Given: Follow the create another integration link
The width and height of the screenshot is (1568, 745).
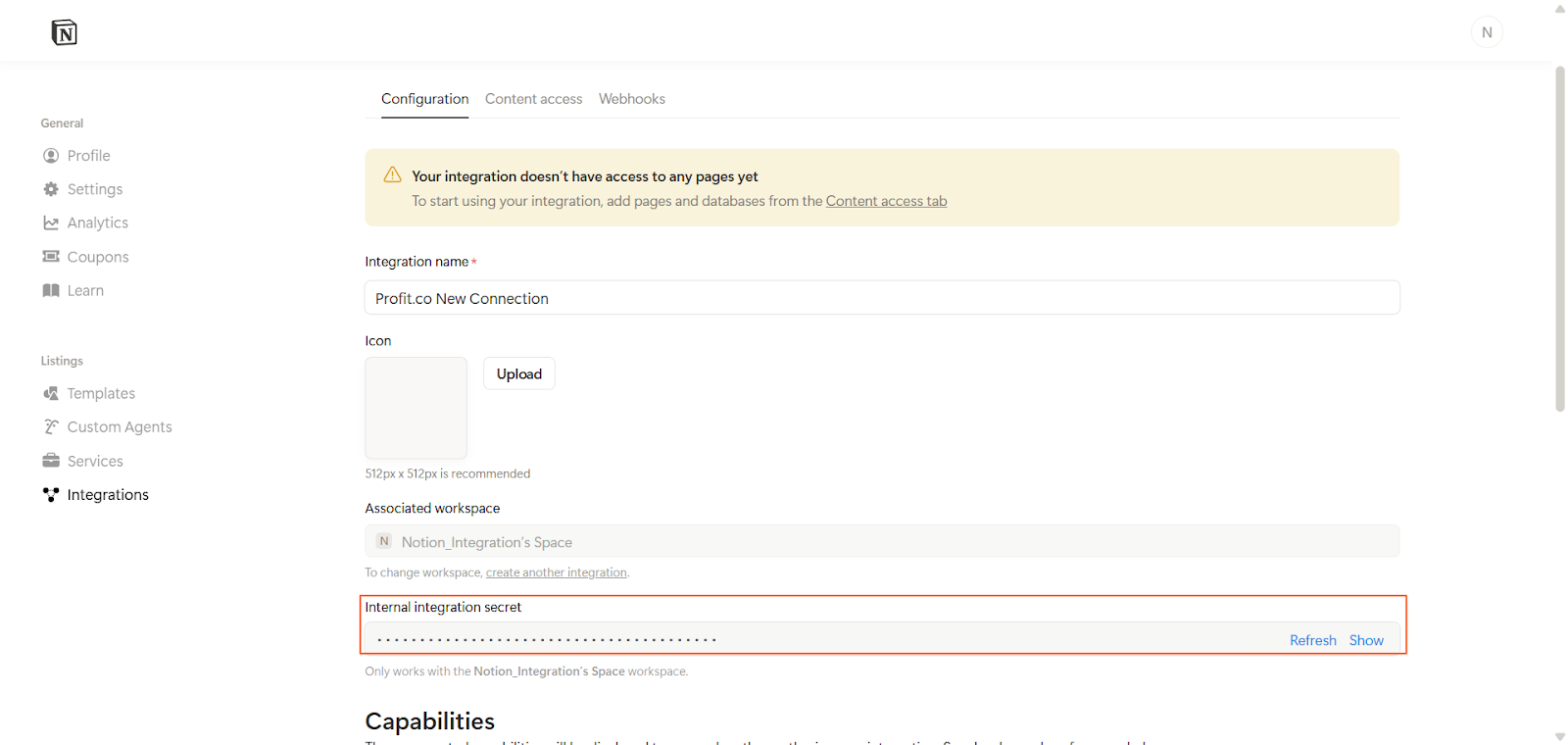Looking at the screenshot, I should [557, 572].
